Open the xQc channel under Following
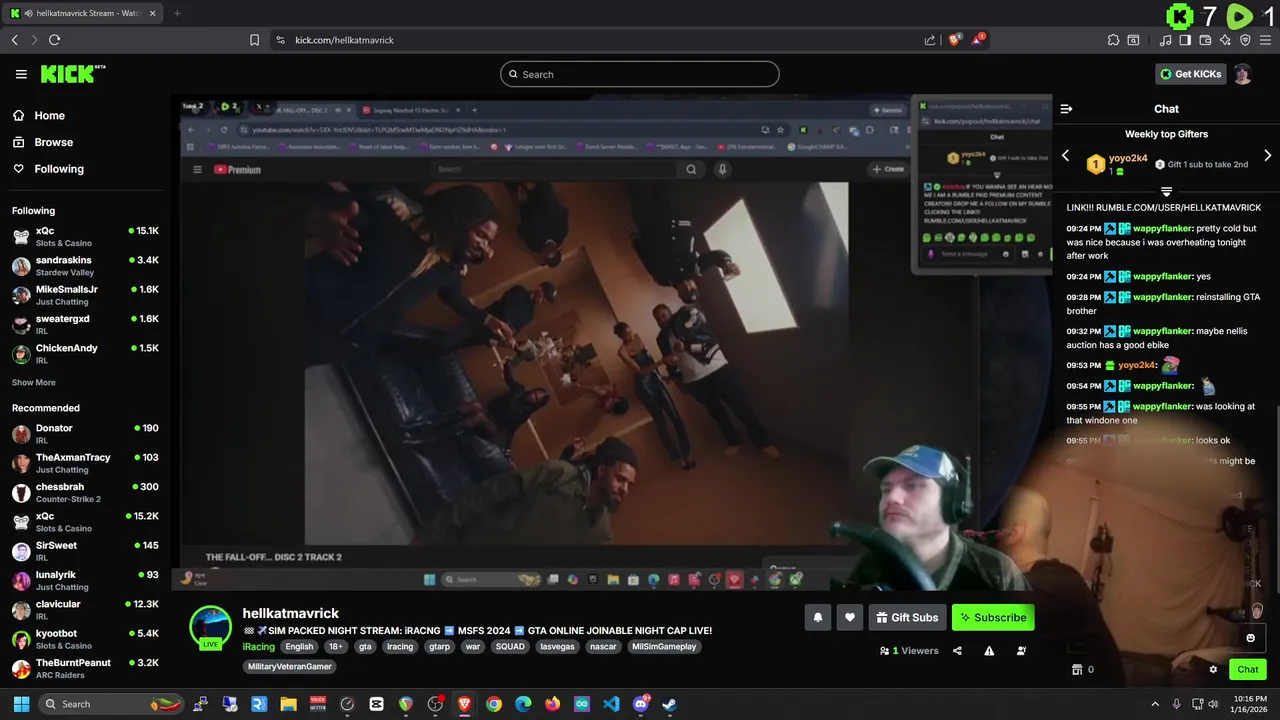 [x=85, y=236]
